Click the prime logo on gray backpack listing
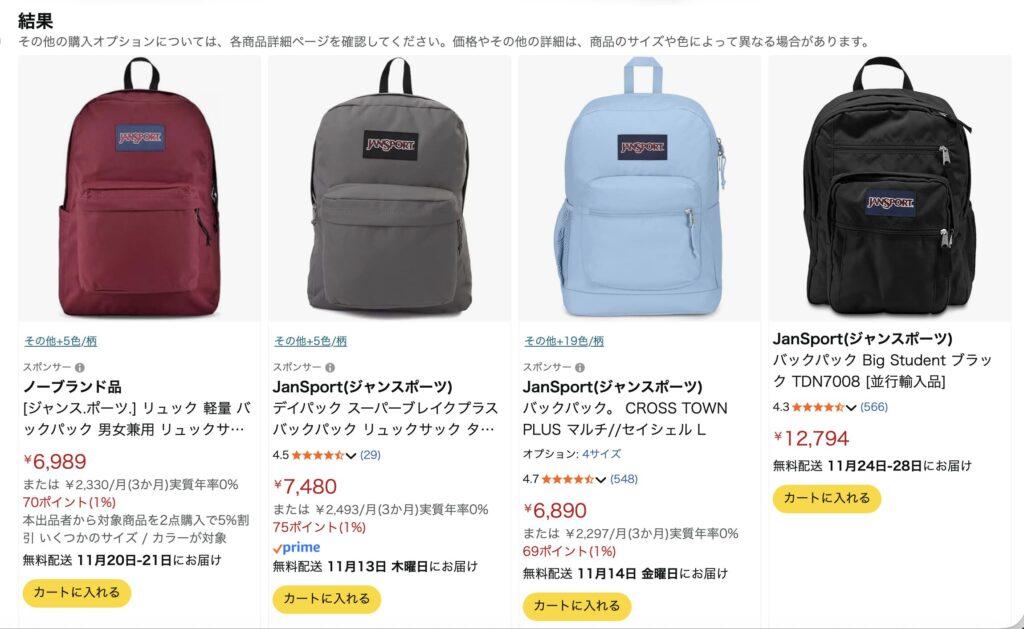 tap(296, 547)
